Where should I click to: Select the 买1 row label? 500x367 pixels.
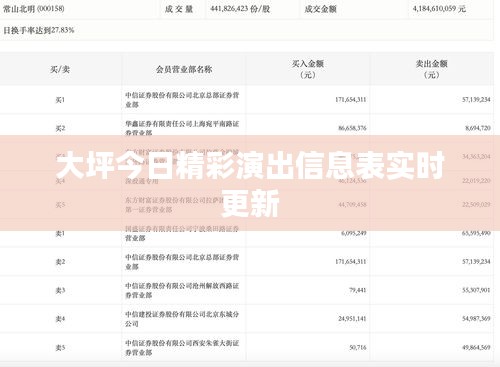(60, 100)
